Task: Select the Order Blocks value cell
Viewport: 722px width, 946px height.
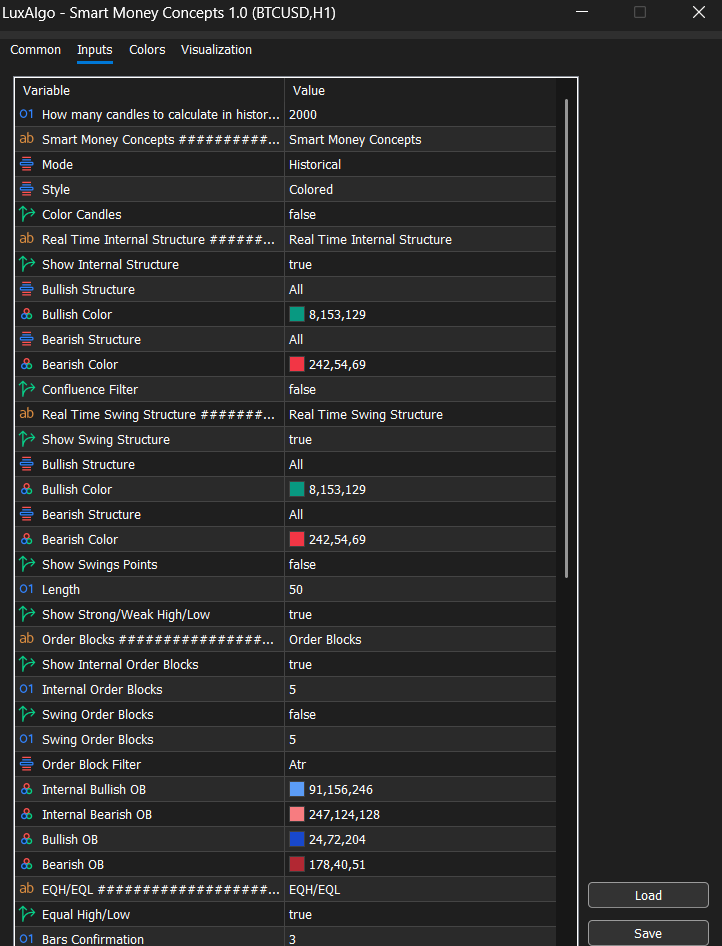Action: coord(420,639)
